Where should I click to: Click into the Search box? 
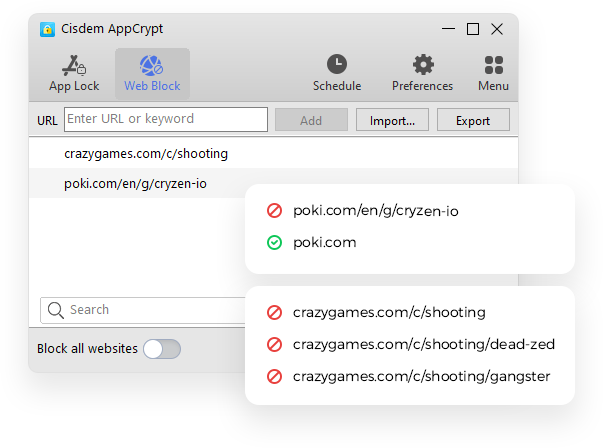[143, 310]
